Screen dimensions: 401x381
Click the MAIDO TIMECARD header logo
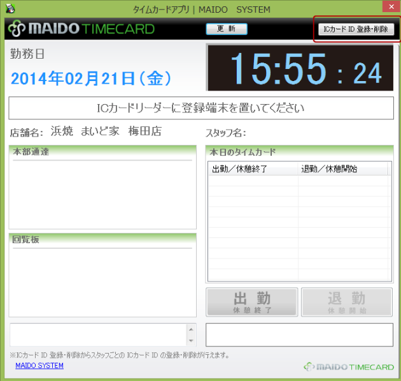point(81,29)
